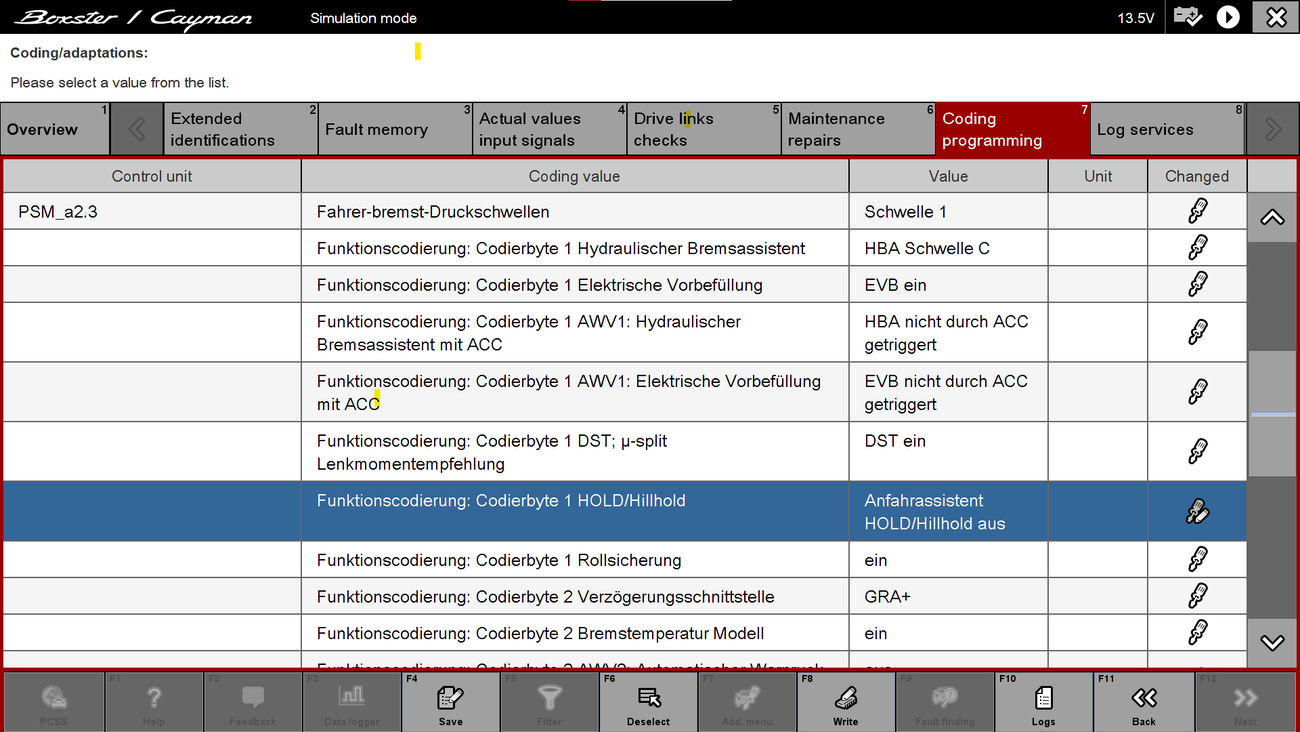1300x732 pixels.
Task: Click the 'DST ein' value cell
Action: click(x=947, y=451)
